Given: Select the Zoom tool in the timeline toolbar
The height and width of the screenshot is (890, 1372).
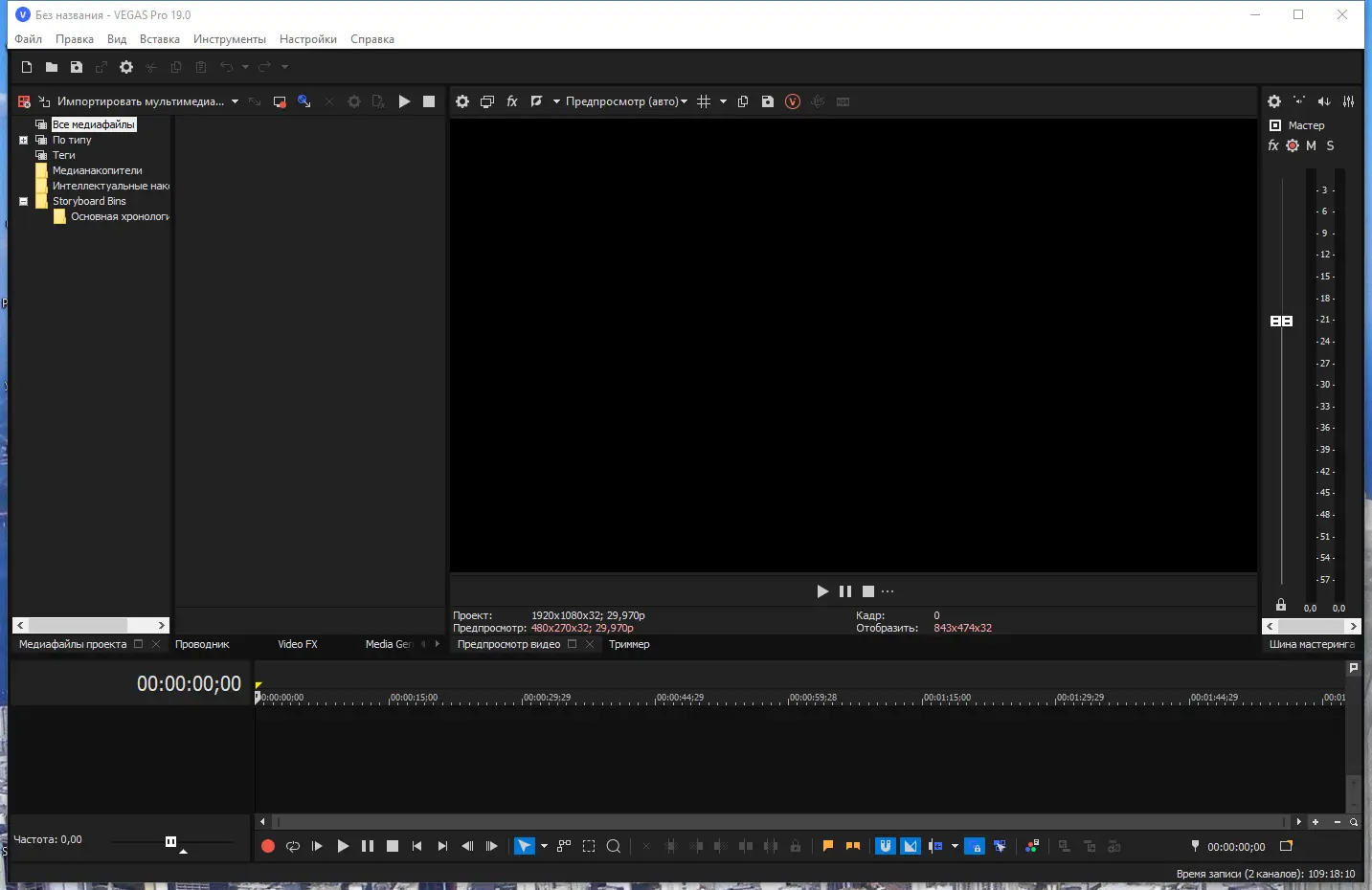Looking at the screenshot, I should tap(615, 846).
